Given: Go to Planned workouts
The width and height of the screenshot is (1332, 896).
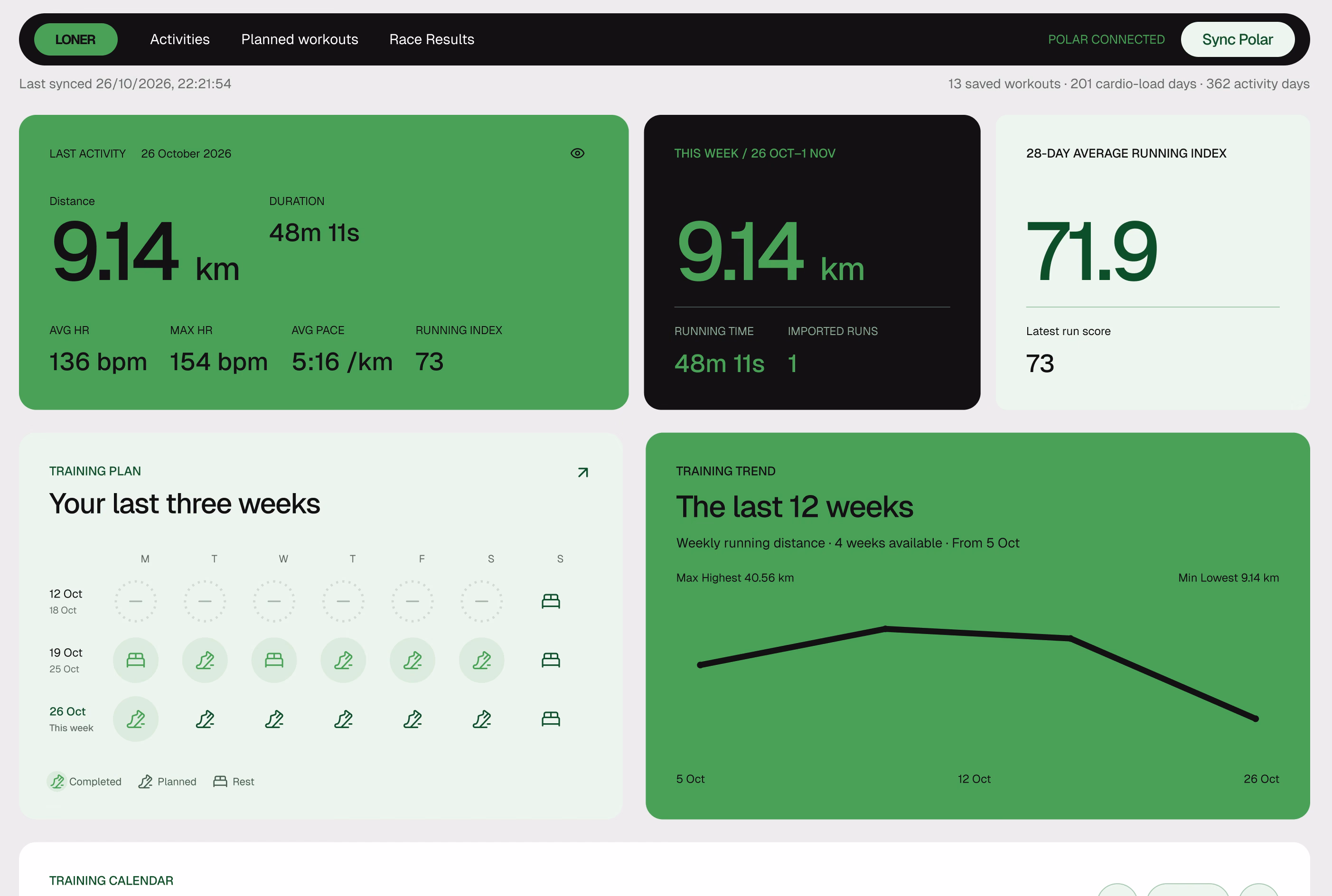Looking at the screenshot, I should tap(300, 39).
